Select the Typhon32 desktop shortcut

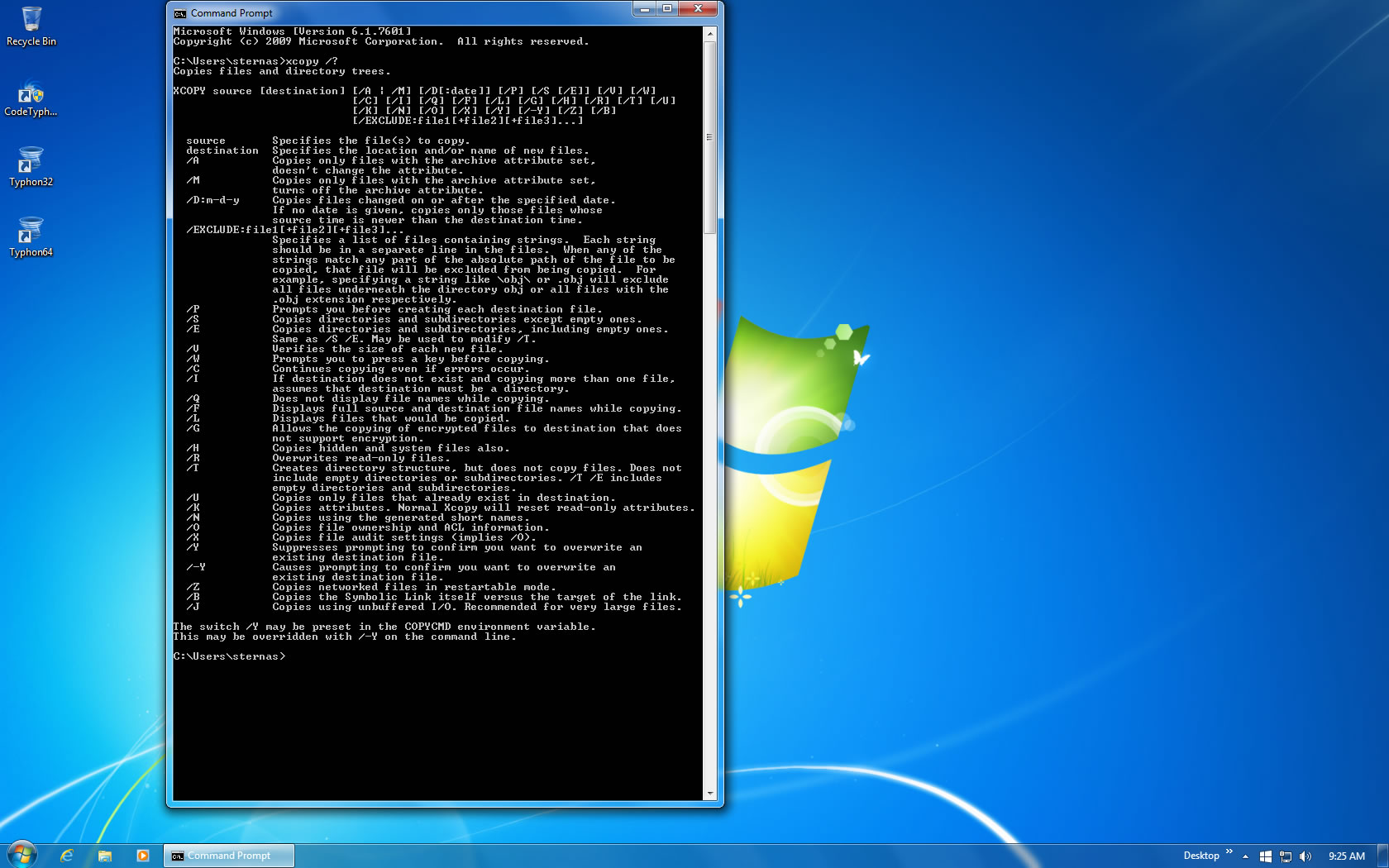point(31,167)
